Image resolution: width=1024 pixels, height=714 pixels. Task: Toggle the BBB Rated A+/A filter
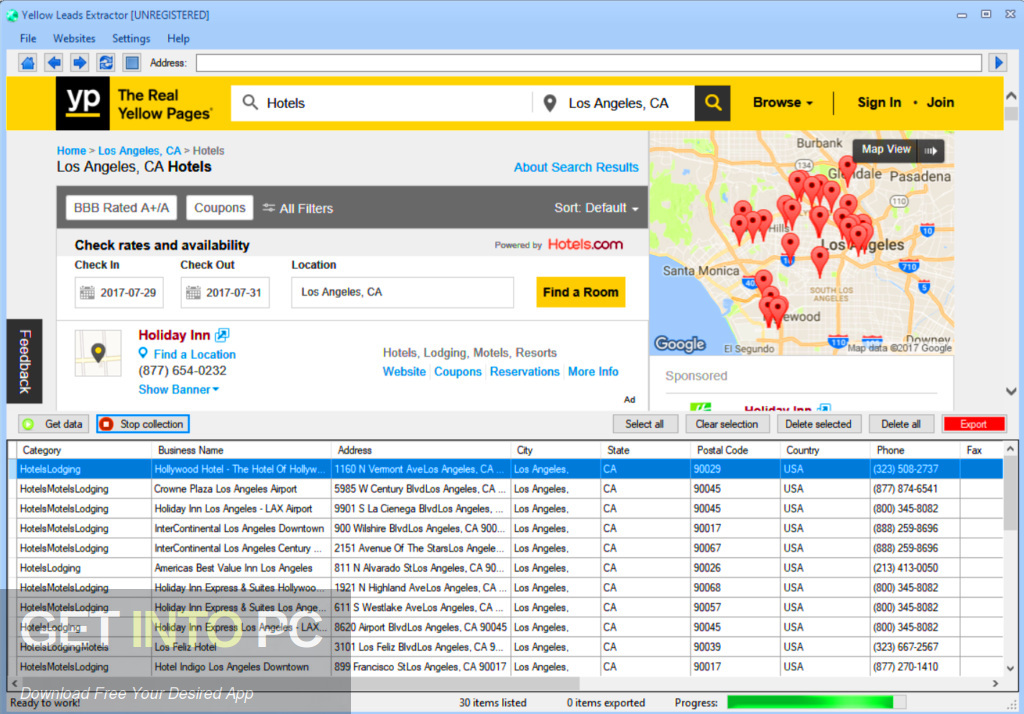(121, 208)
